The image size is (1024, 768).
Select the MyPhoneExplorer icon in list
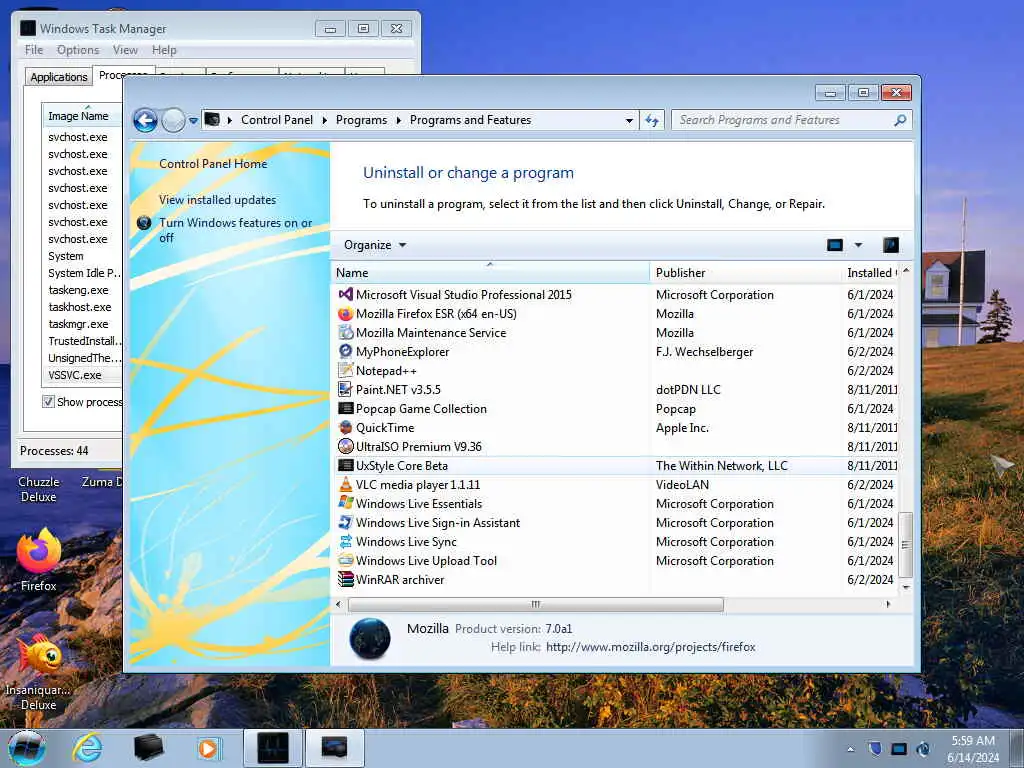[345, 351]
